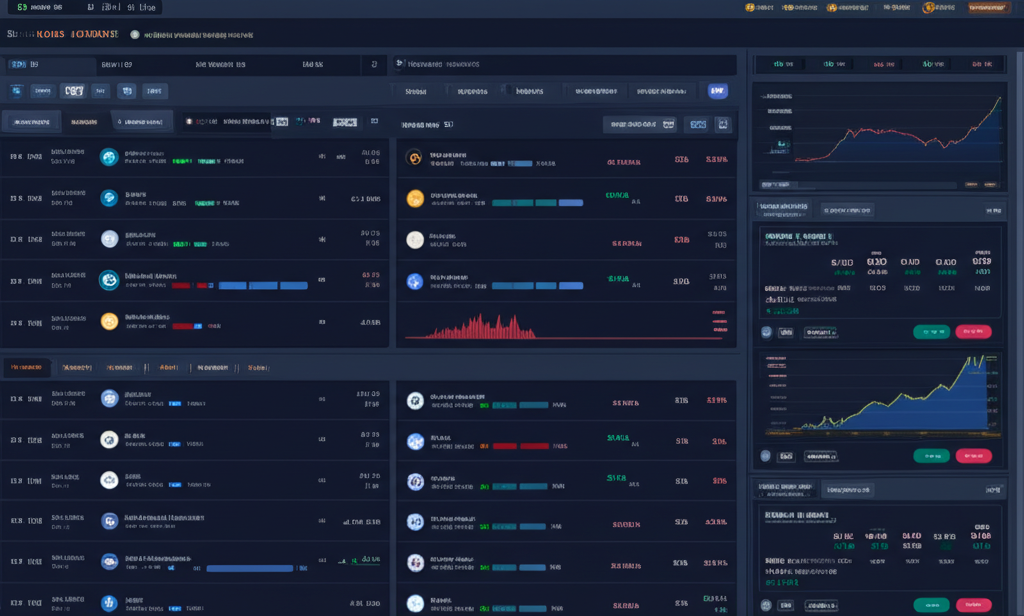Select the blue coin icon in the fourth row of the upper-middle list
Viewport: 1024px width, 616px height.
(415, 282)
